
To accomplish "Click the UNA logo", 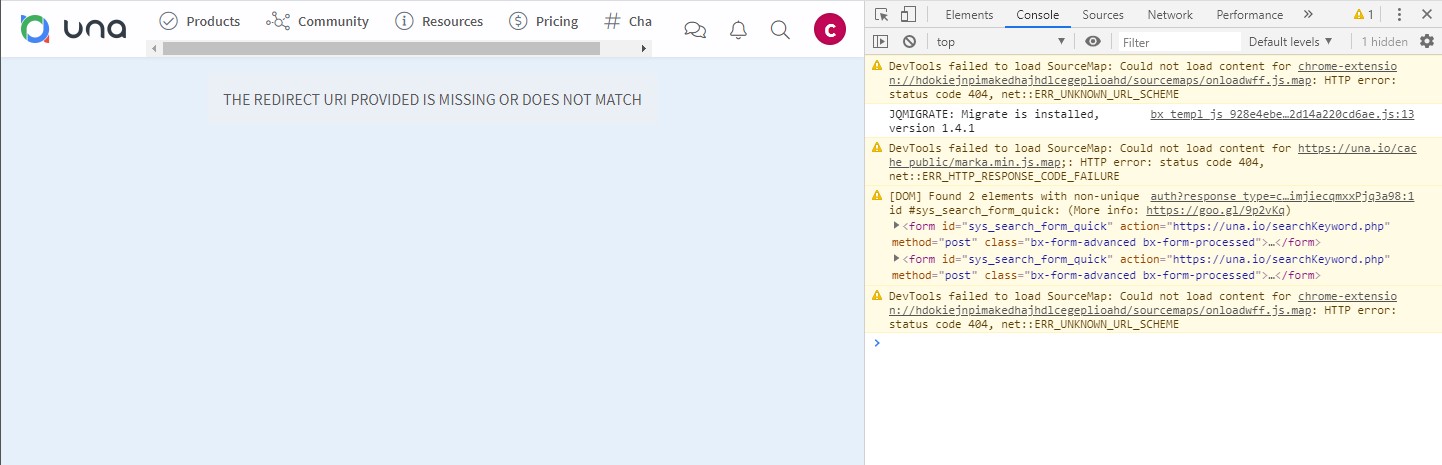I will point(73,29).
